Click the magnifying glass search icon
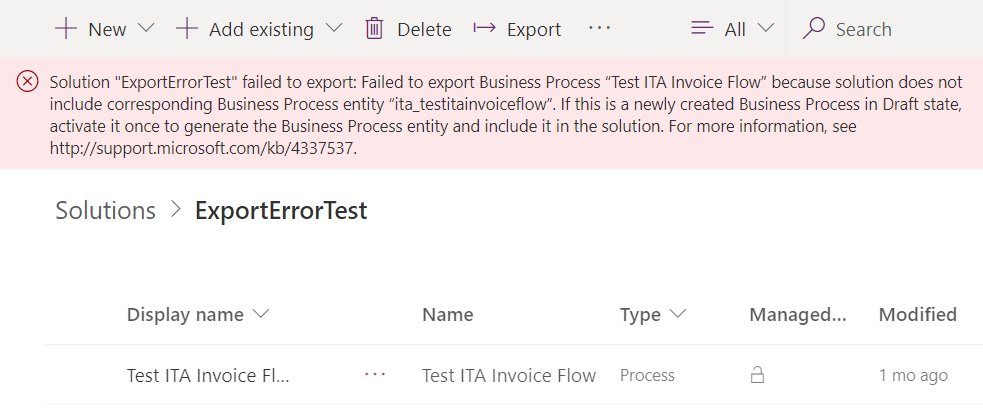The height and width of the screenshot is (409, 983). (814, 29)
